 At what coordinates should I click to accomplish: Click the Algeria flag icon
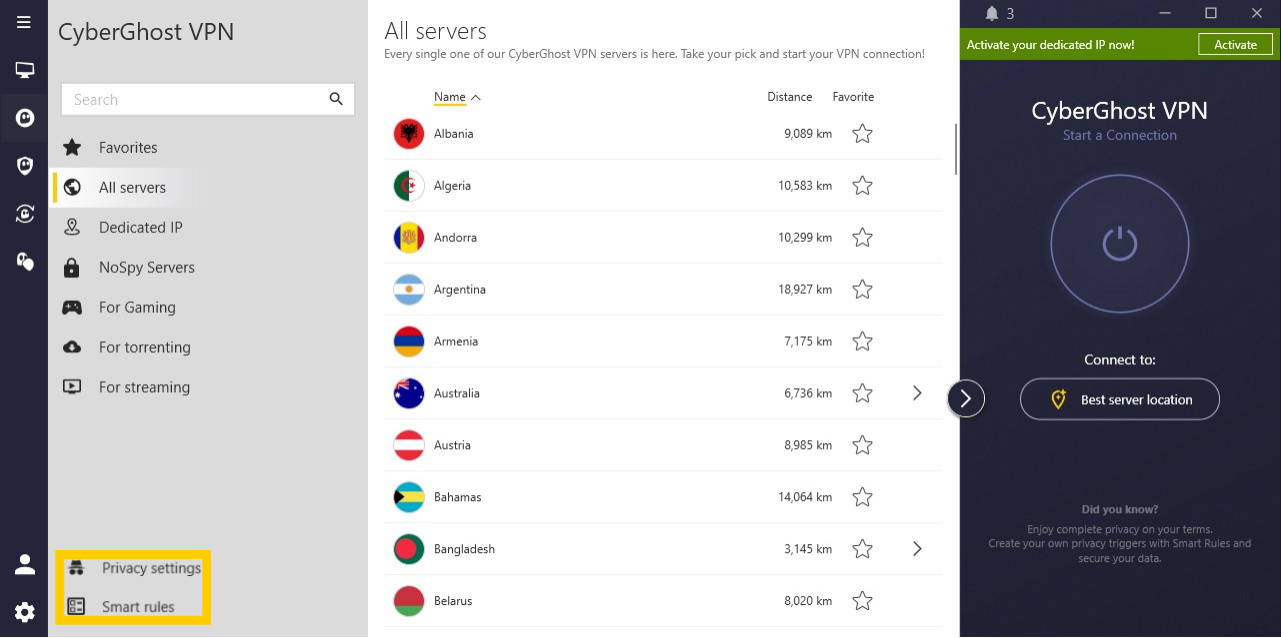click(x=409, y=185)
